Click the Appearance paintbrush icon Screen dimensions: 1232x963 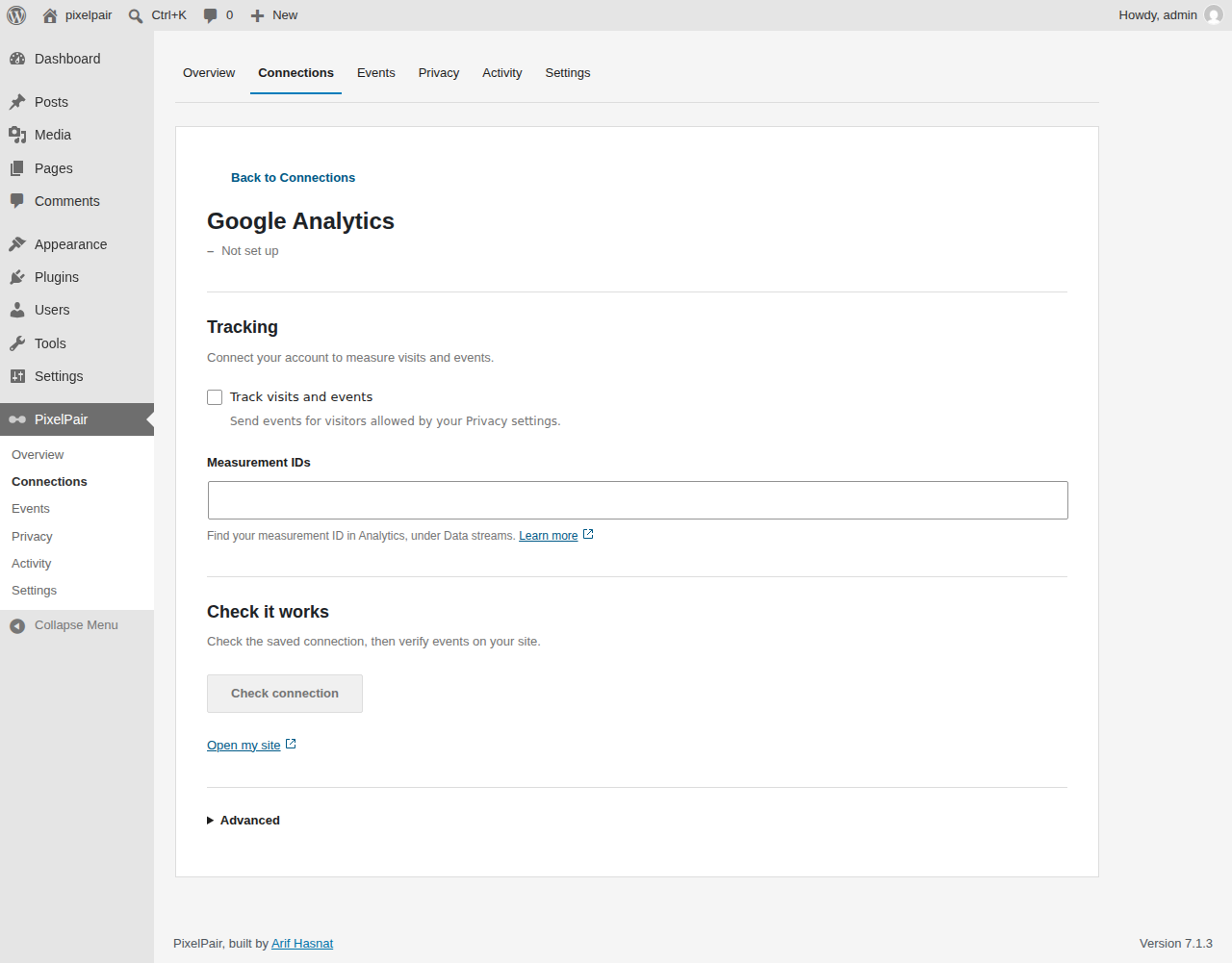pyautogui.click(x=17, y=244)
